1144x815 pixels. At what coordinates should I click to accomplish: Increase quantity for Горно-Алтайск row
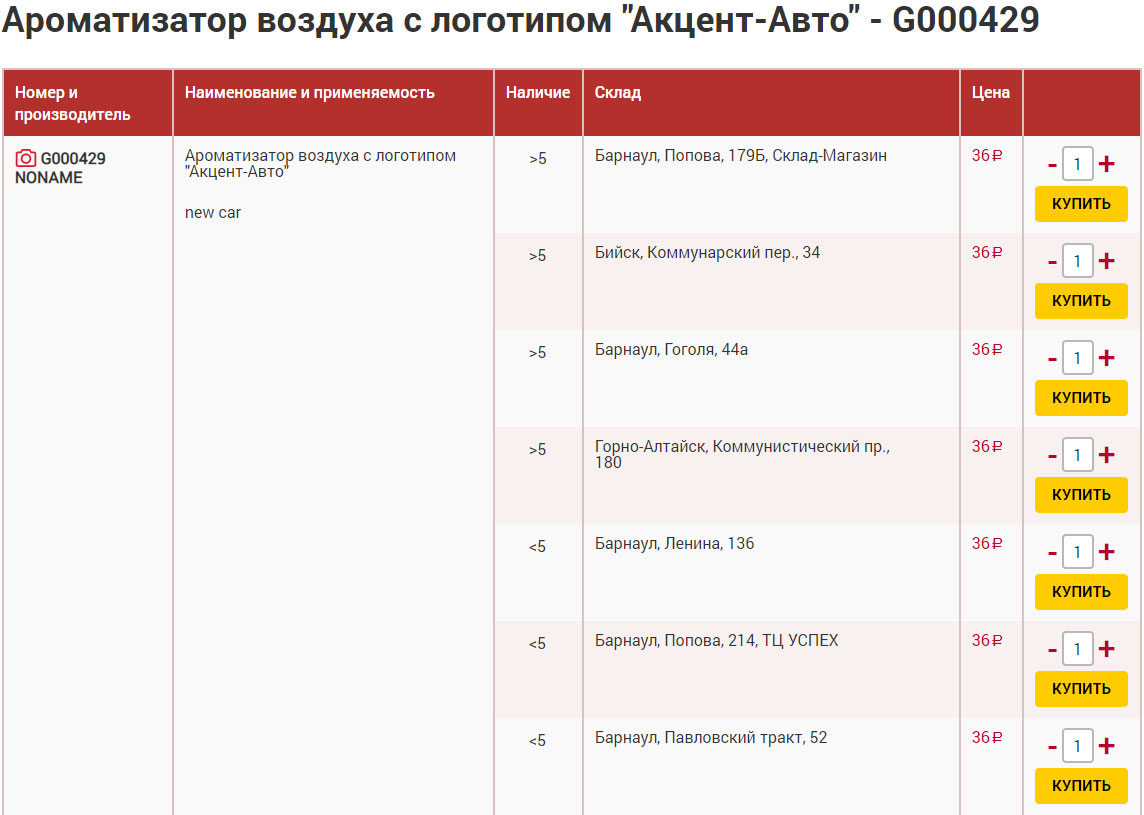[x=1106, y=455]
